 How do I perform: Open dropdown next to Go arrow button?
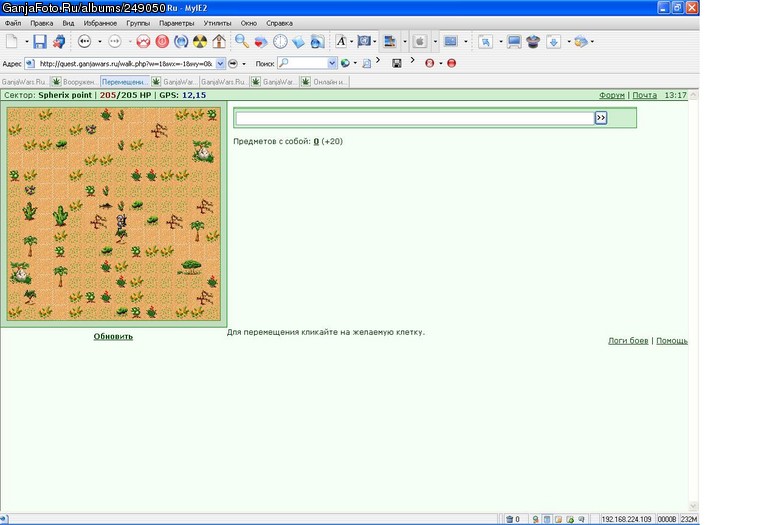tap(244, 64)
